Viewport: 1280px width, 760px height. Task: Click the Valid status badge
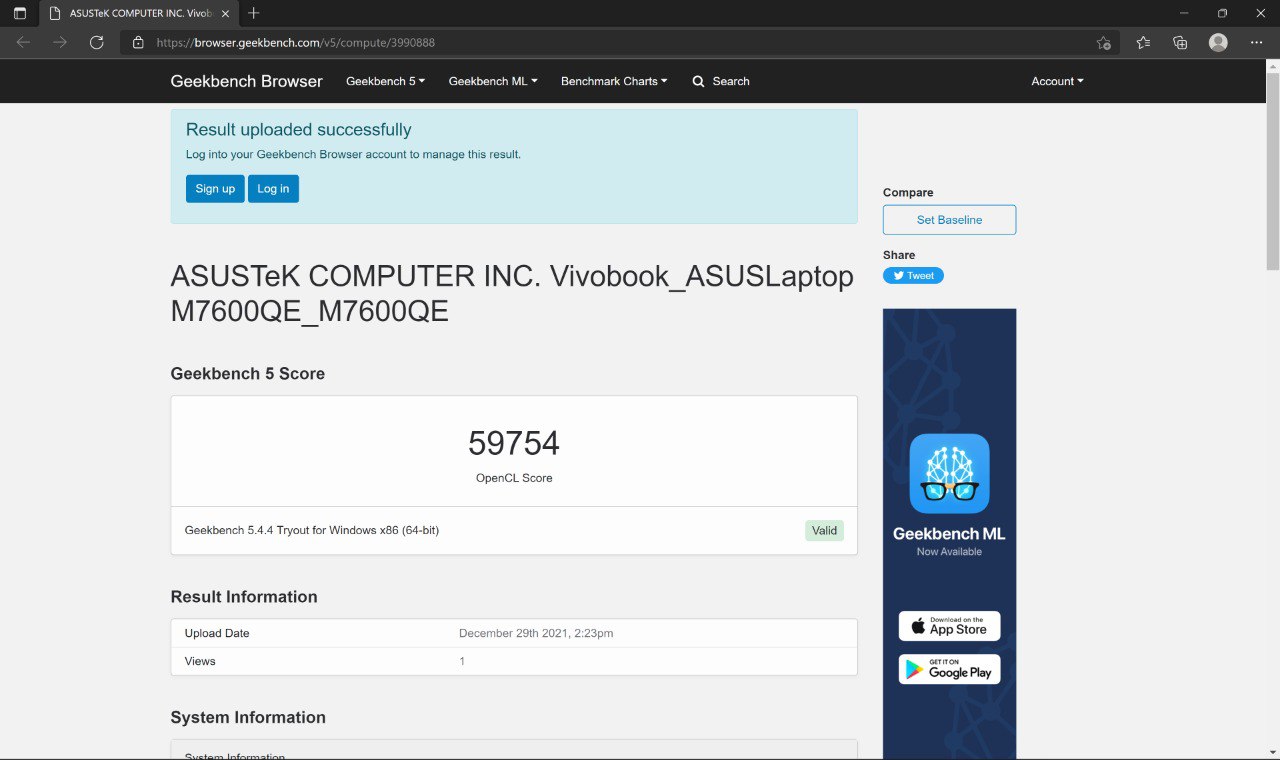[824, 530]
